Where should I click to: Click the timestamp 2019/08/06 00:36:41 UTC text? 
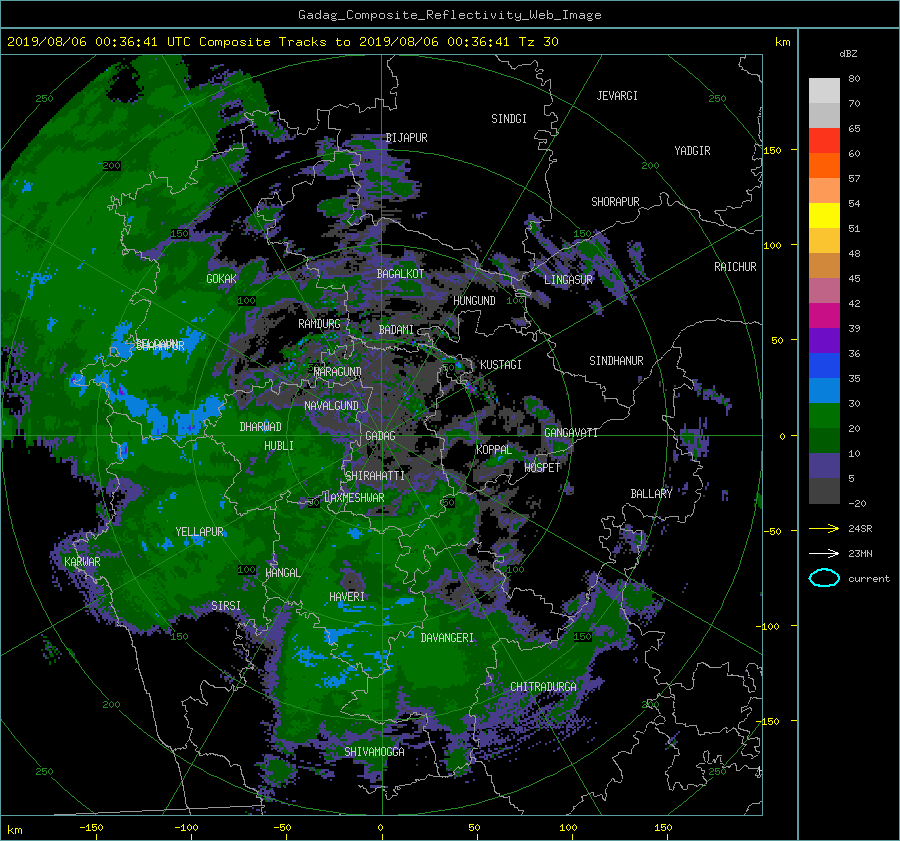[x=99, y=42]
